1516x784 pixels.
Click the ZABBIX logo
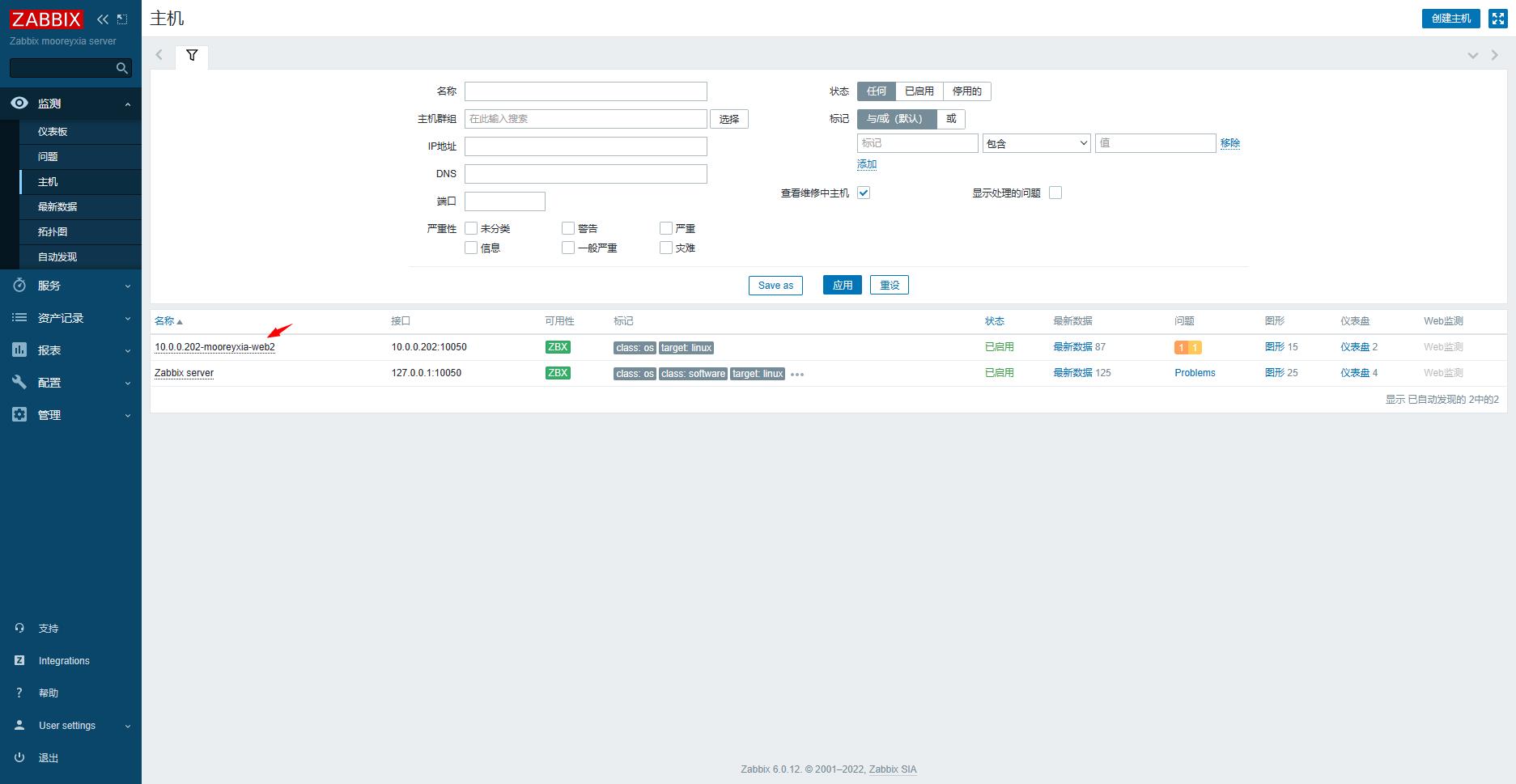[47, 19]
